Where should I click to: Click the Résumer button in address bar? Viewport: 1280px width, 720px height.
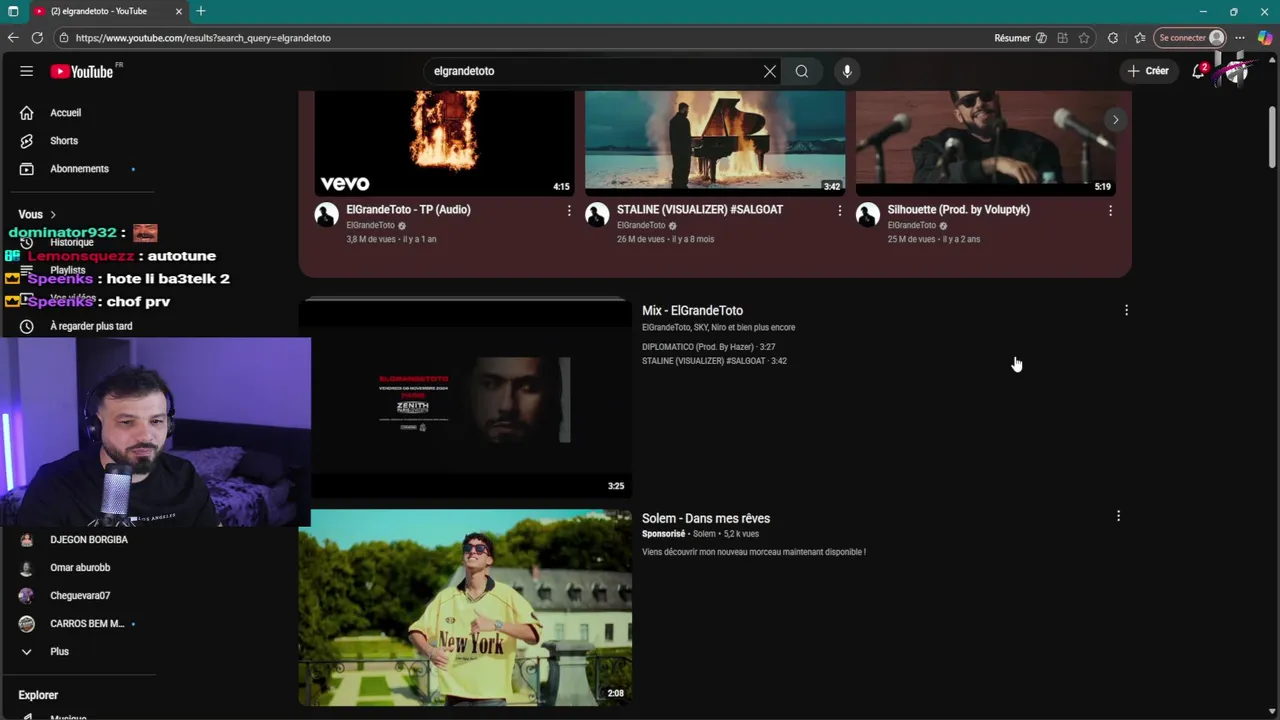[1020, 38]
